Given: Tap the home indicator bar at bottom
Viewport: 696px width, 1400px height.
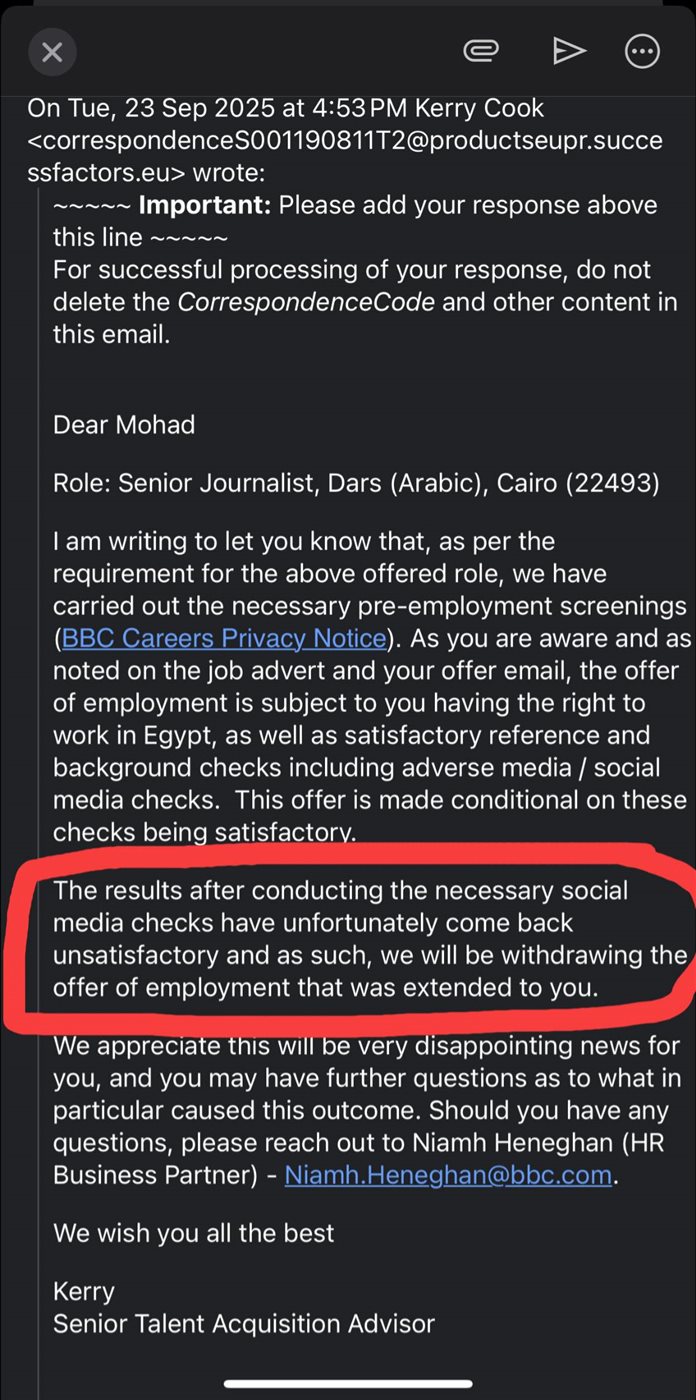Looking at the screenshot, I should pos(347,1384).
